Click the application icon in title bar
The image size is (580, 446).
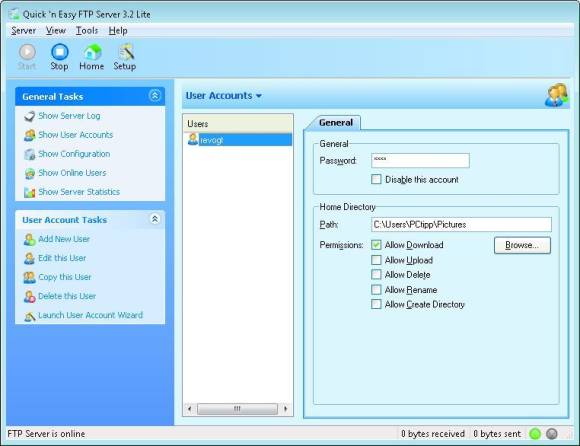coord(14,14)
